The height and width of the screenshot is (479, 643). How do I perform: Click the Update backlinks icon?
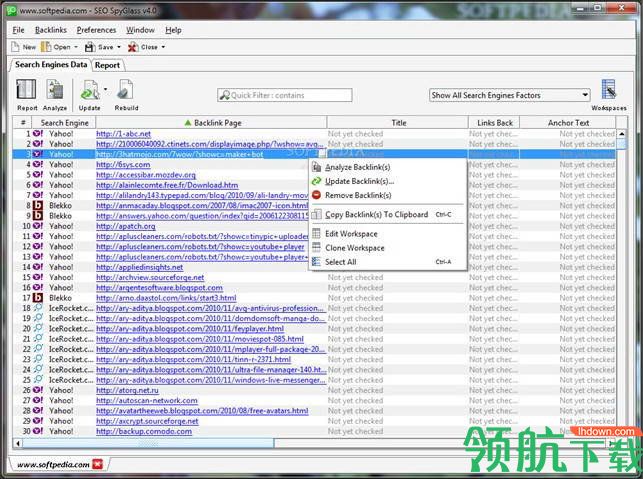coord(90,89)
